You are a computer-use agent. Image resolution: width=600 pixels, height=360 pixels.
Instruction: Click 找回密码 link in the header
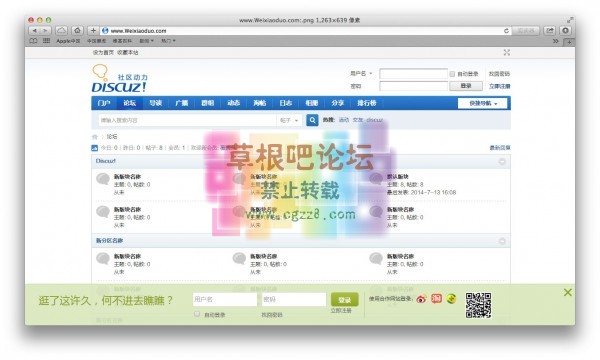coord(499,74)
